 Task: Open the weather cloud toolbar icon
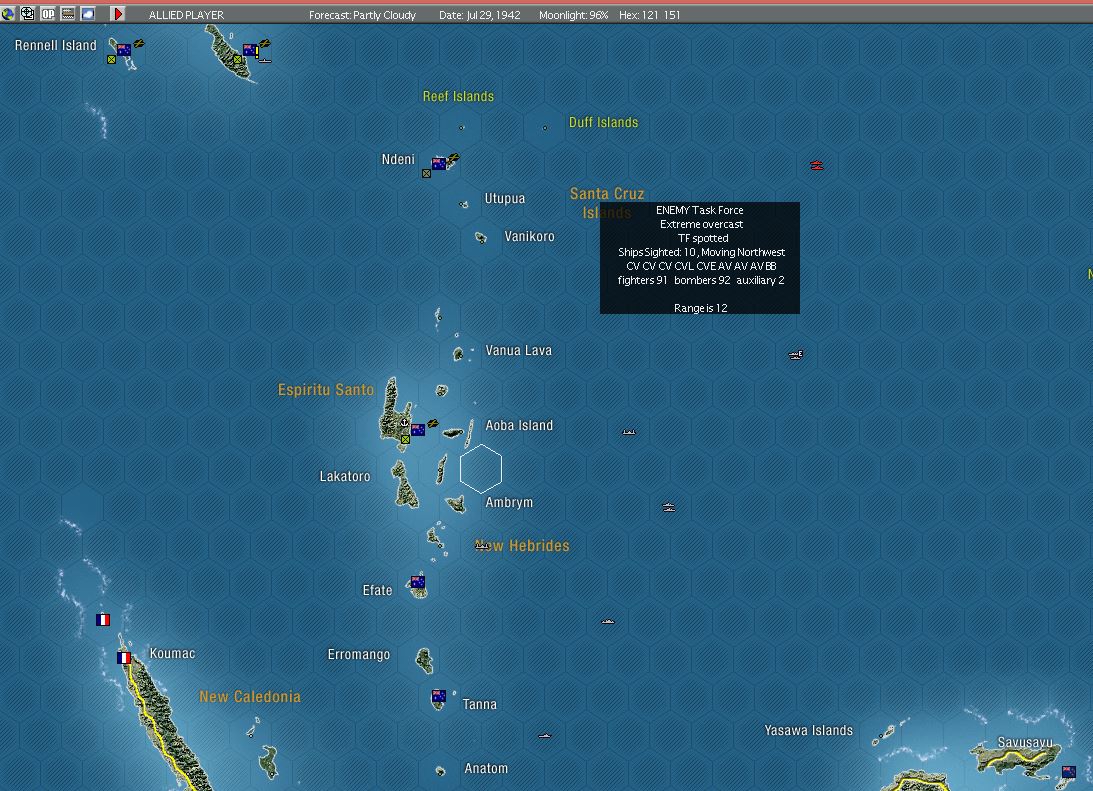point(88,13)
